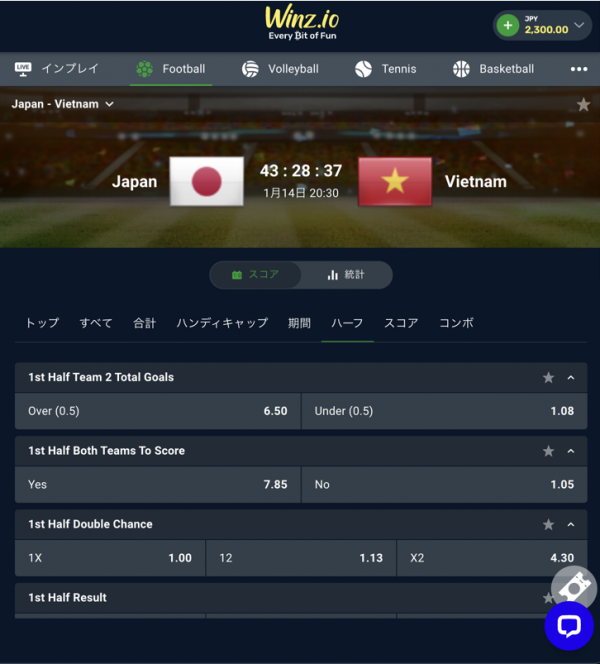Star the 1st Half Team 2 Total Goals market
Screen dimensions: 600x664
tap(548, 377)
